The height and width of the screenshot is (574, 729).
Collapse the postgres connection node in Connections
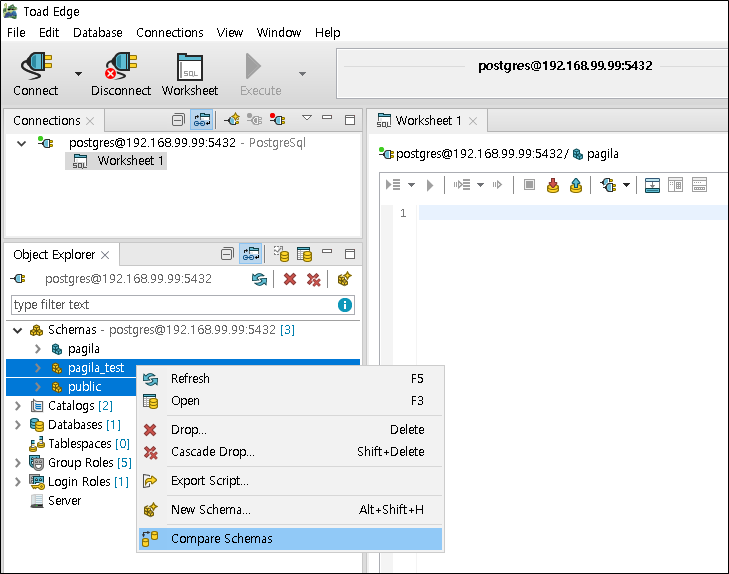(x=21, y=143)
